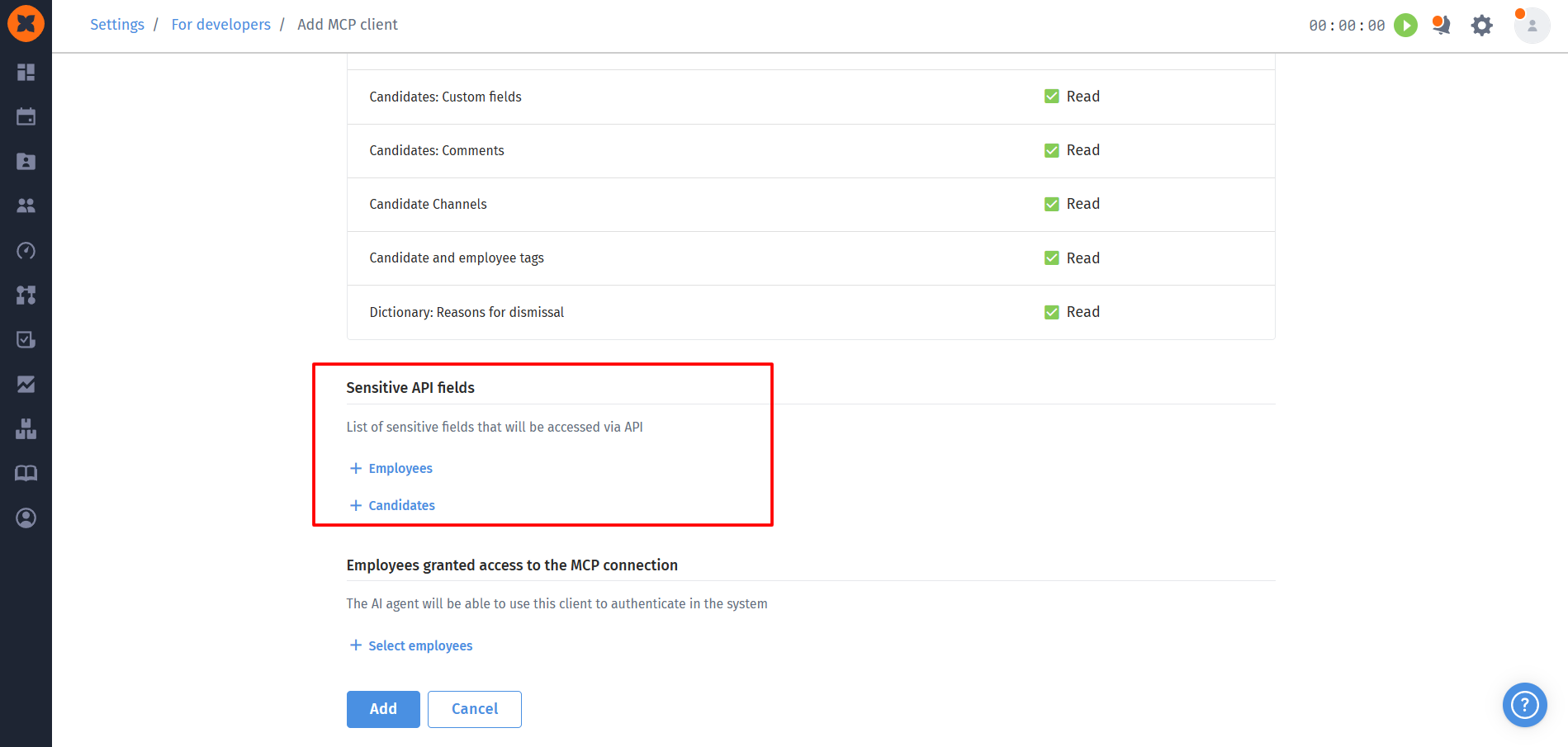The height and width of the screenshot is (747, 1568).
Task: Open notifications bell icon
Action: (1442, 26)
